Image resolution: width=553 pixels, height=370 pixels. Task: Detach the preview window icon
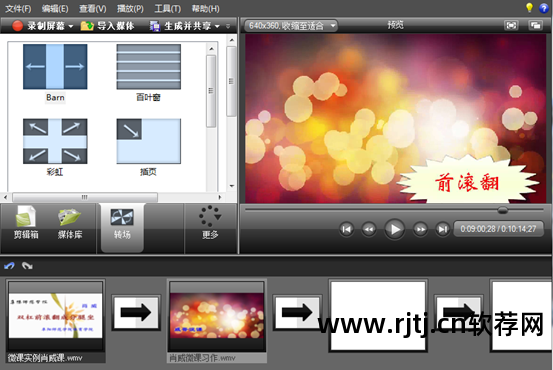pos(535,25)
